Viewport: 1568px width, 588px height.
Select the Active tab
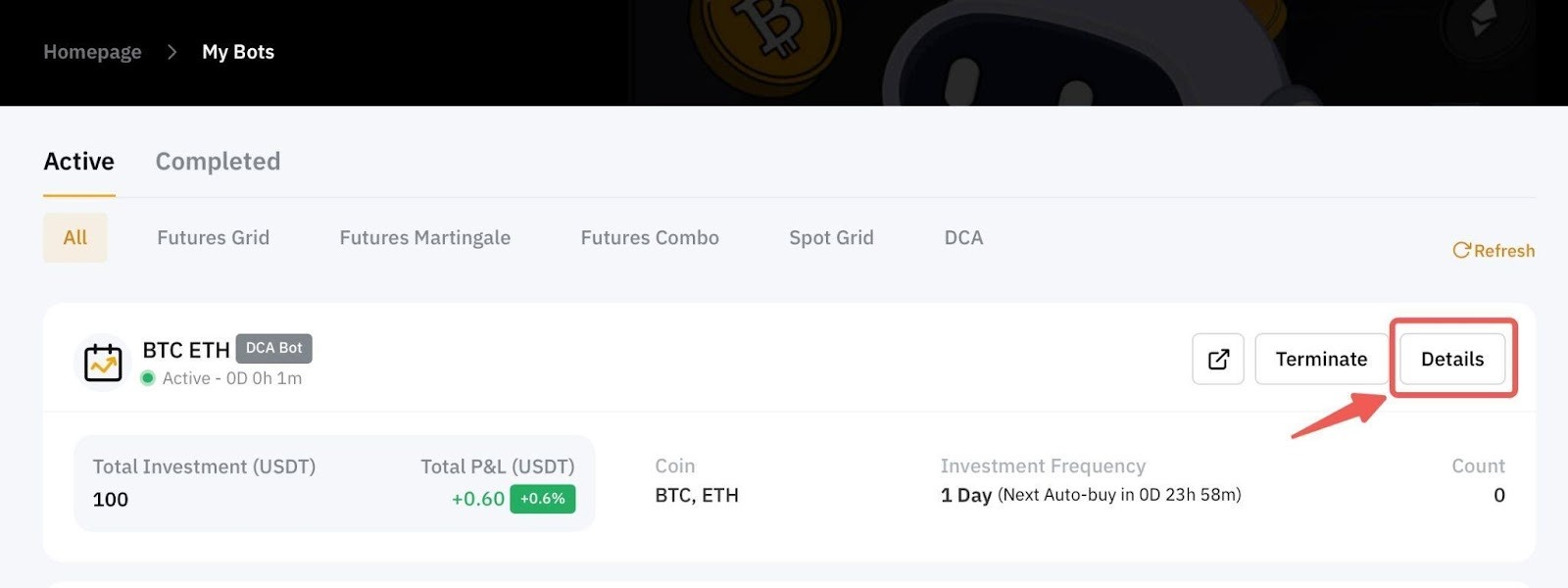point(79,162)
